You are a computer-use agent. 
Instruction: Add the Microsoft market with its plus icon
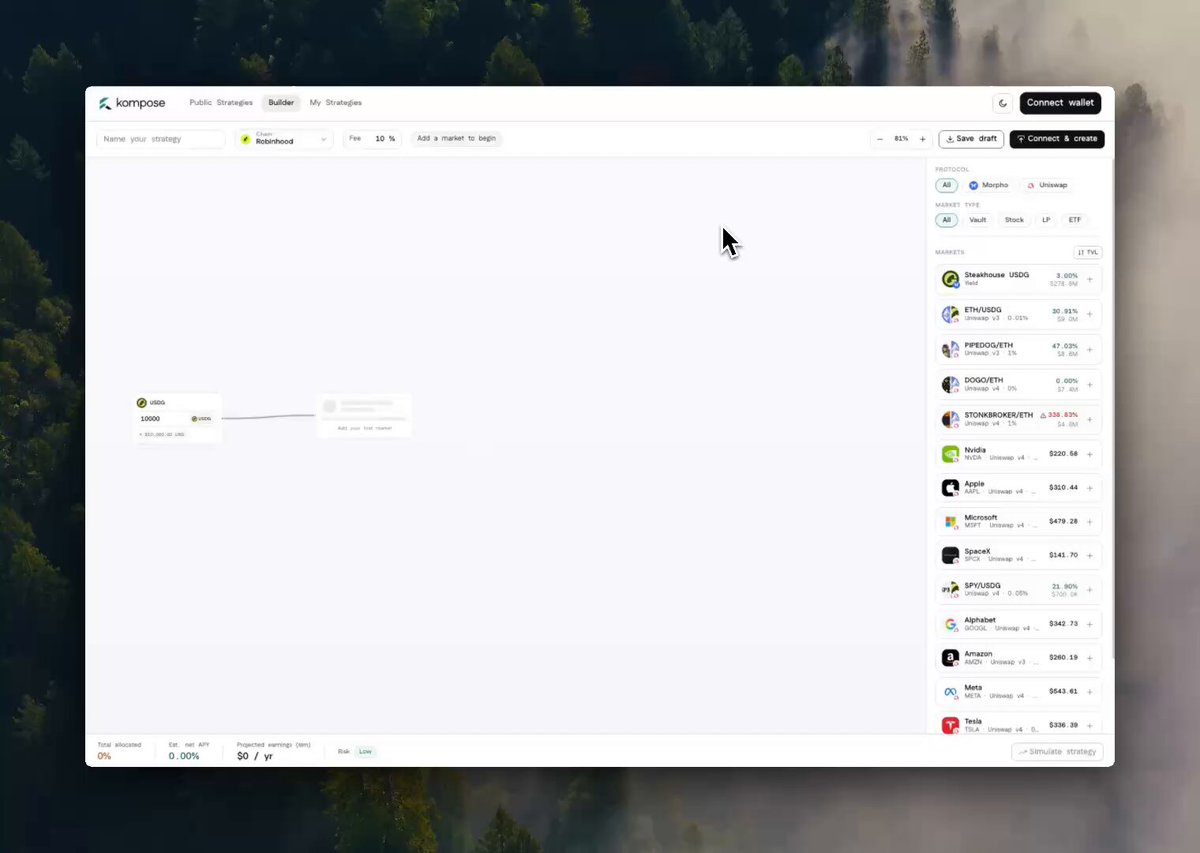click(1090, 521)
